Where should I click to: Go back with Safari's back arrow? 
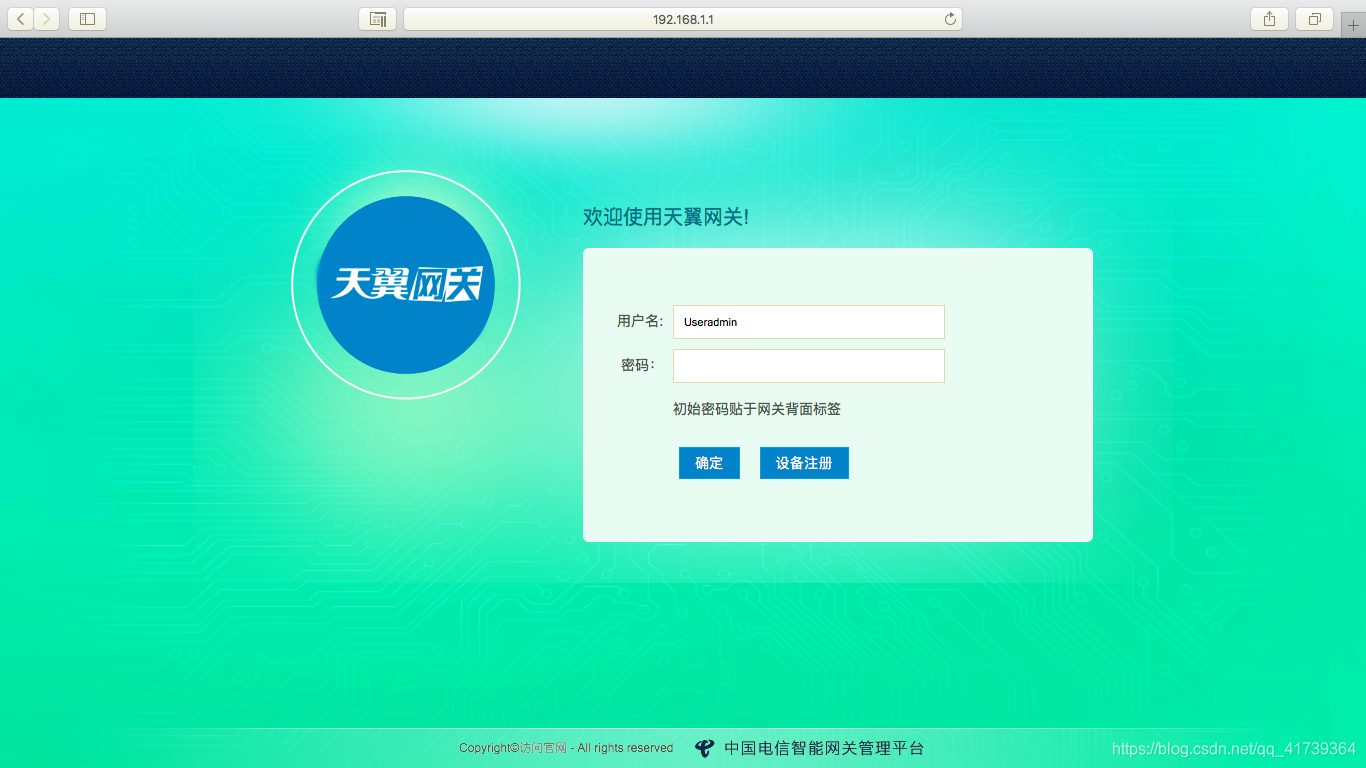click(x=20, y=19)
